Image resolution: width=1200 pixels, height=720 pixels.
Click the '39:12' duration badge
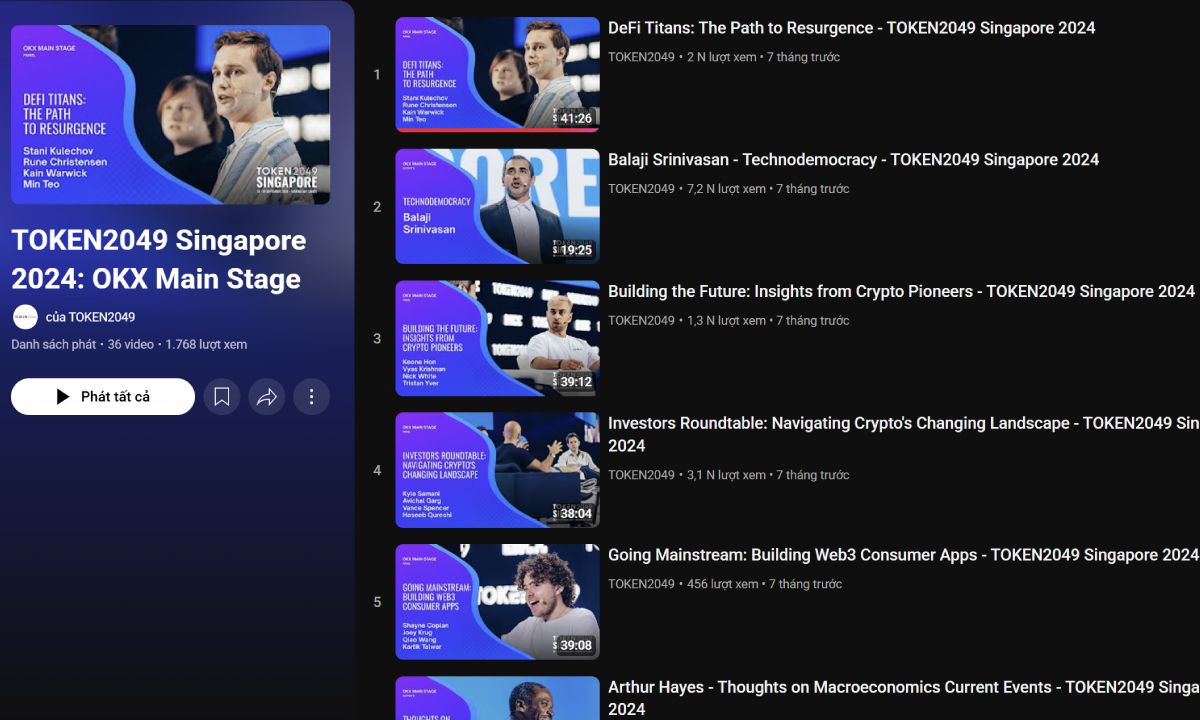click(575, 382)
